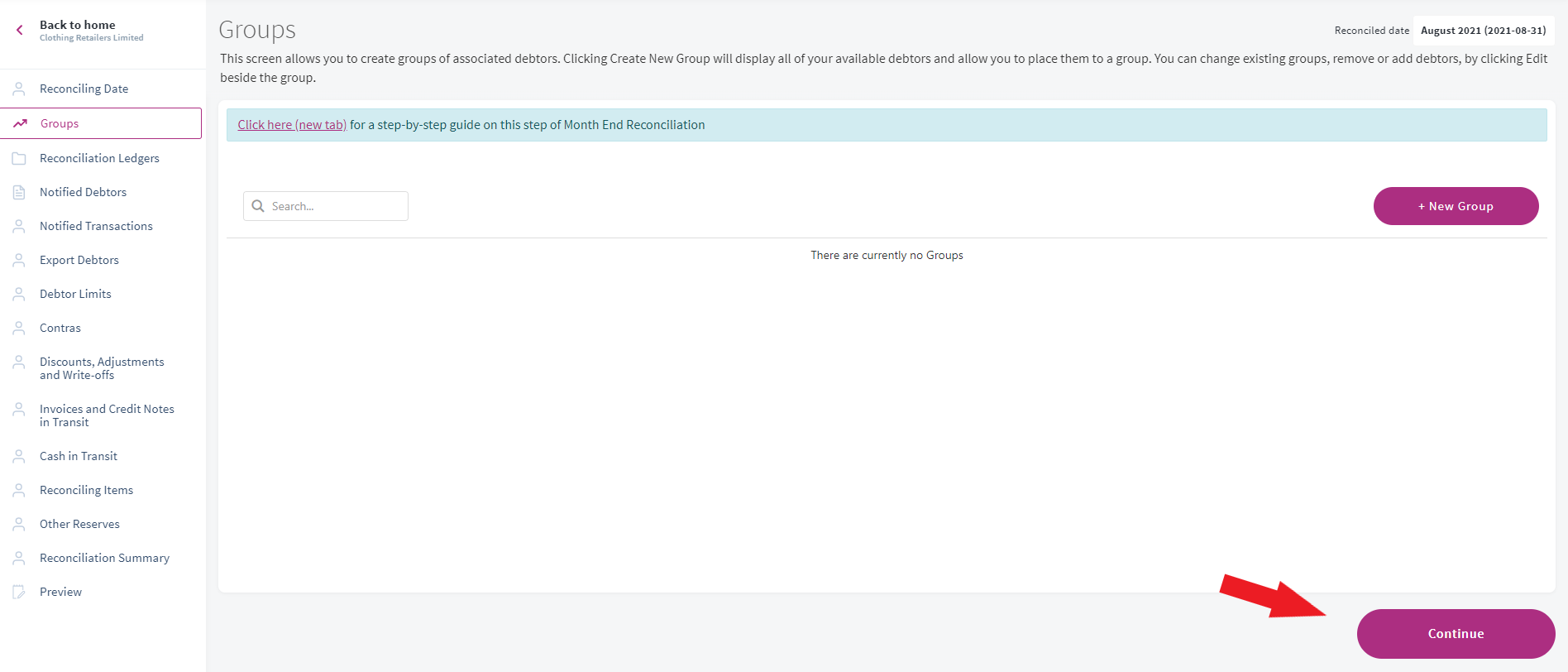Open Reconciling Date menu item
The width and height of the screenshot is (1568, 672).
point(84,89)
